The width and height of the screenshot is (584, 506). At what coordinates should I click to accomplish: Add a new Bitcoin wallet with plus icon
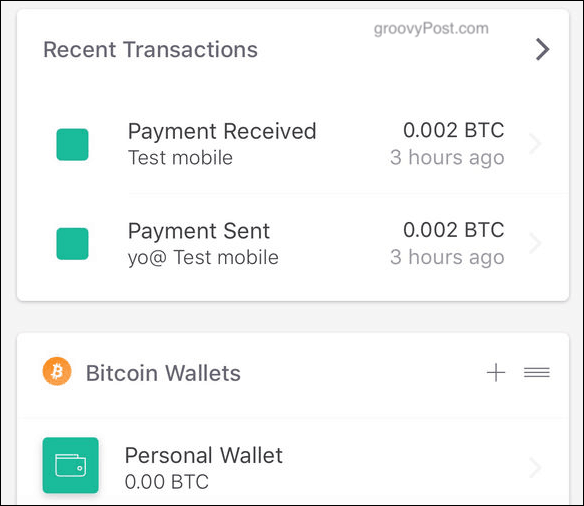tap(496, 372)
